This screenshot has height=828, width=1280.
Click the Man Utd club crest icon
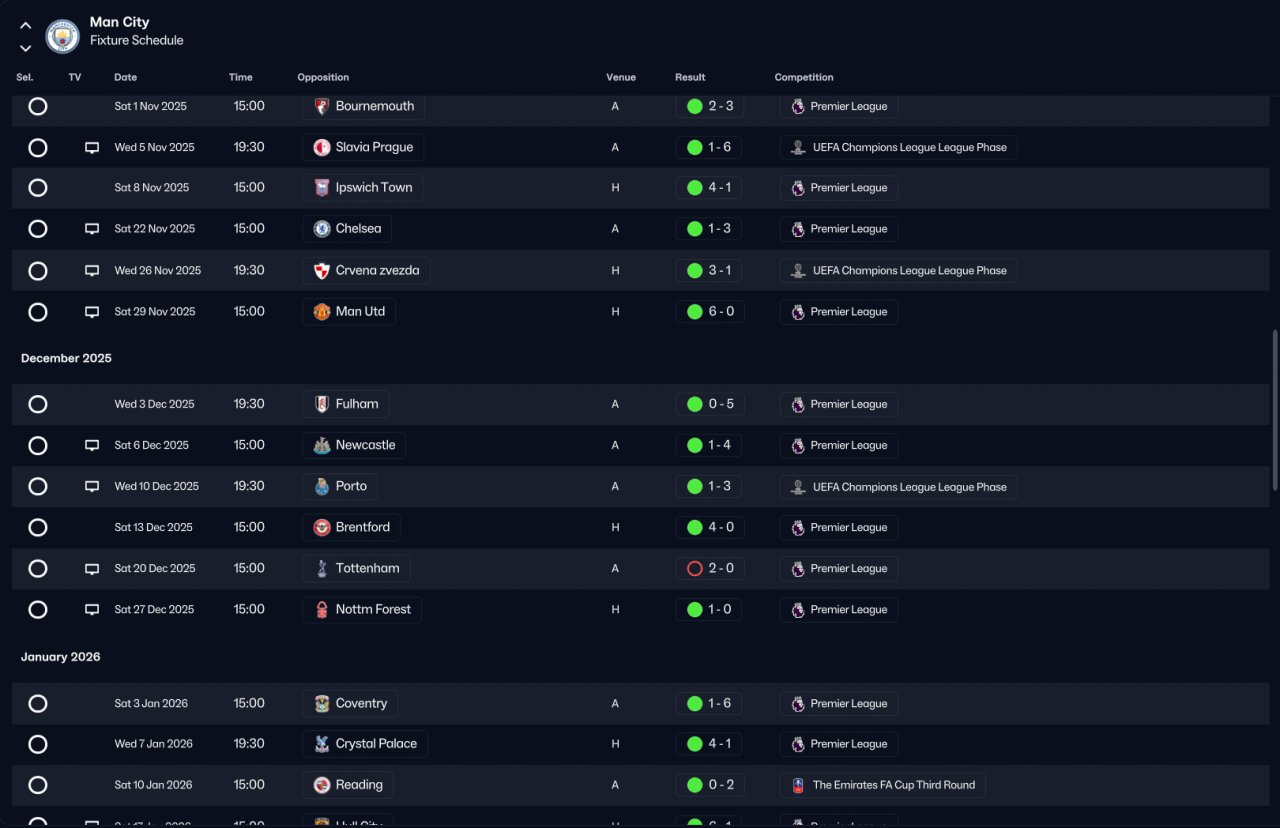pyautogui.click(x=322, y=312)
